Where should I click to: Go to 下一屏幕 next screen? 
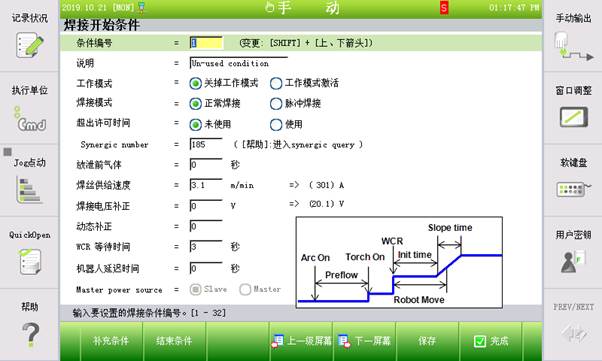[x=364, y=341]
